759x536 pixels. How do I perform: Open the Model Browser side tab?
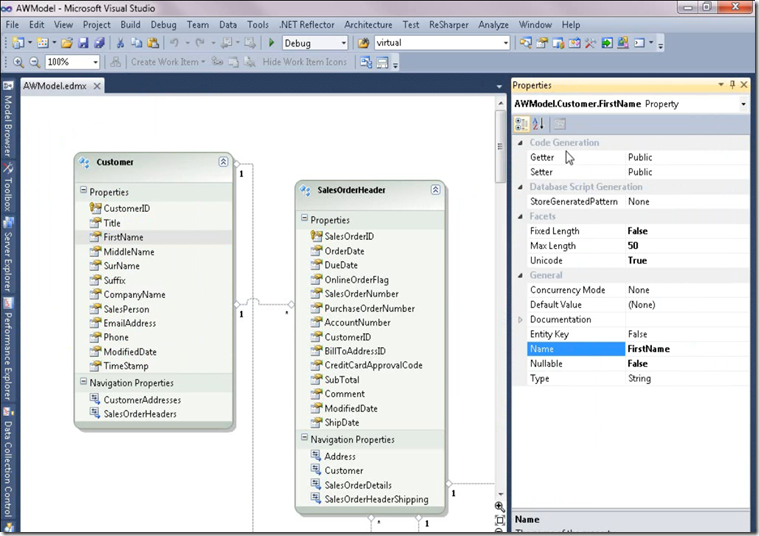click(8, 119)
